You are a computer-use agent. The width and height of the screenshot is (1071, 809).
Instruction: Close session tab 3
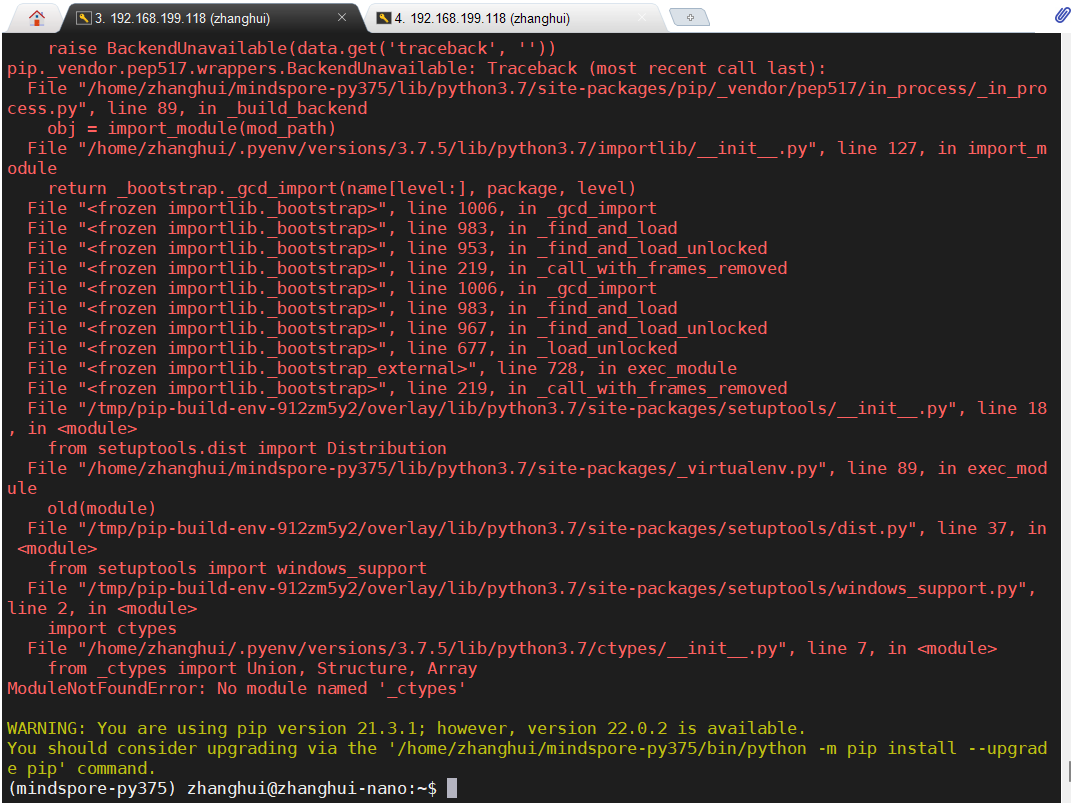click(x=342, y=18)
